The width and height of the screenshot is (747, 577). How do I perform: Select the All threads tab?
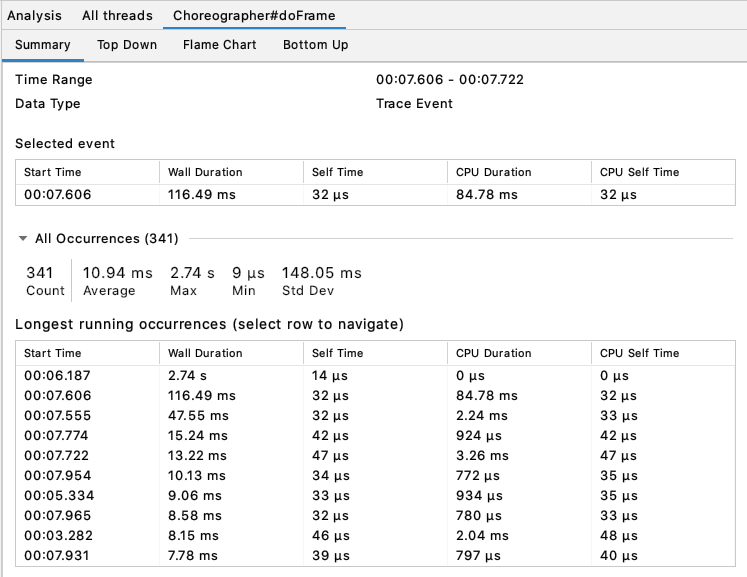(117, 16)
